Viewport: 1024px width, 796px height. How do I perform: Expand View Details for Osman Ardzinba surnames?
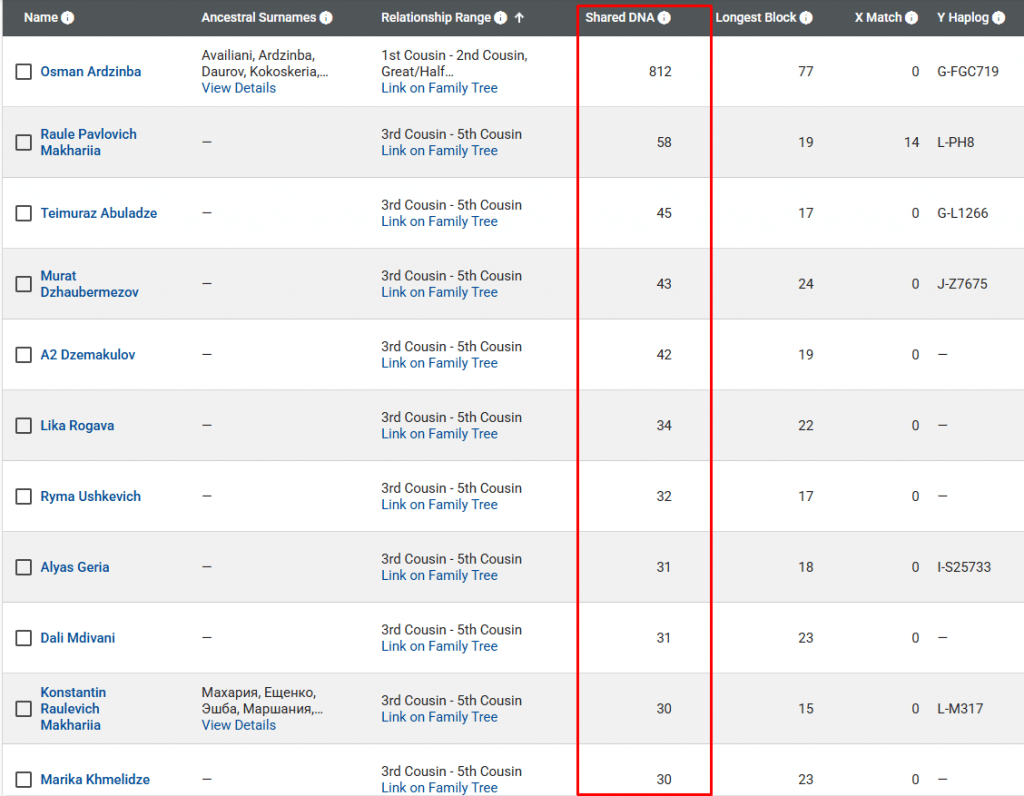[238, 88]
